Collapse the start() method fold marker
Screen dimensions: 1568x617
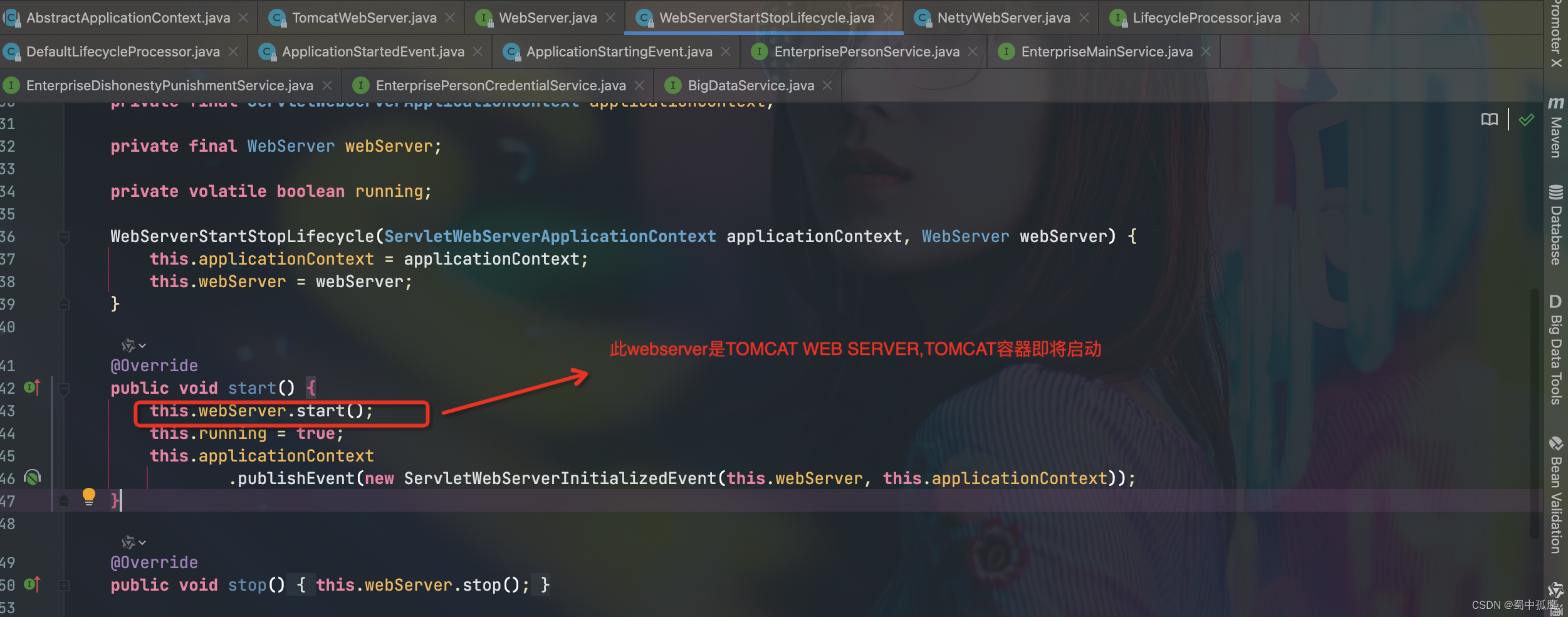point(63,389)
